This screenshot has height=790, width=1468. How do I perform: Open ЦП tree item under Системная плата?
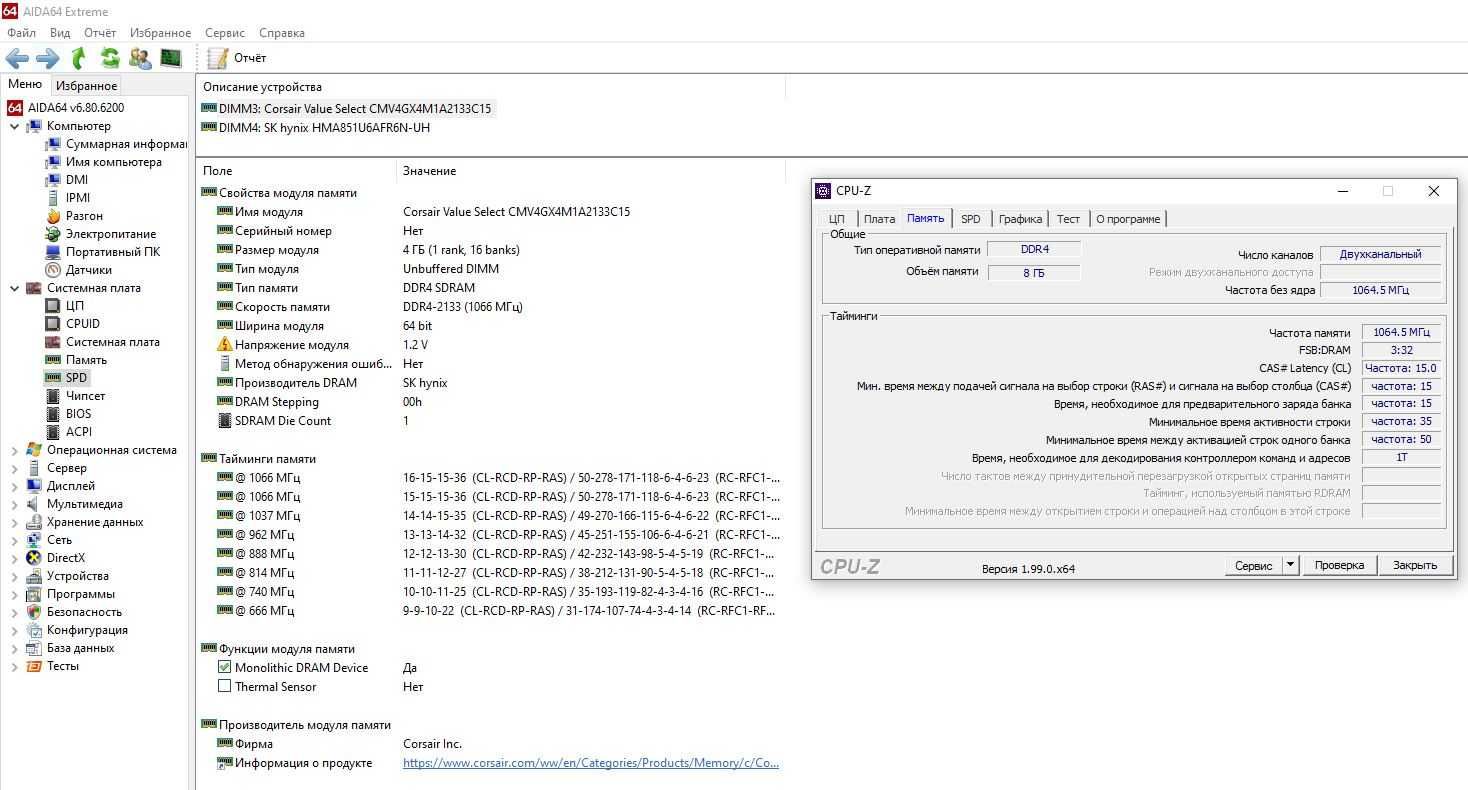[74, 306]
